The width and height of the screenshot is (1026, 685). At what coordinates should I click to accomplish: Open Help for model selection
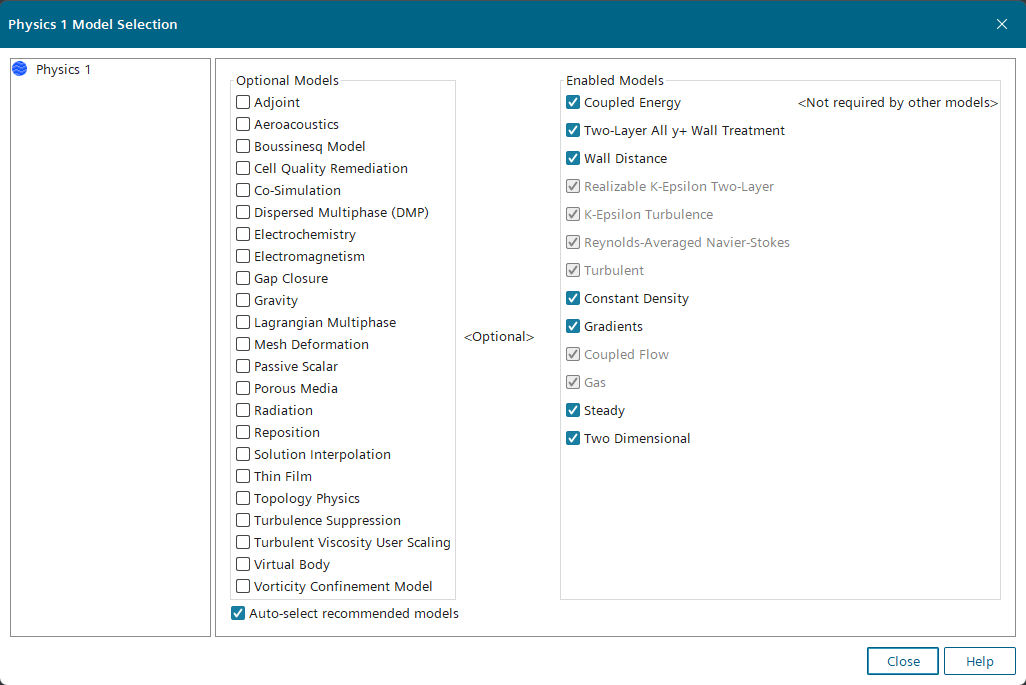980,661
